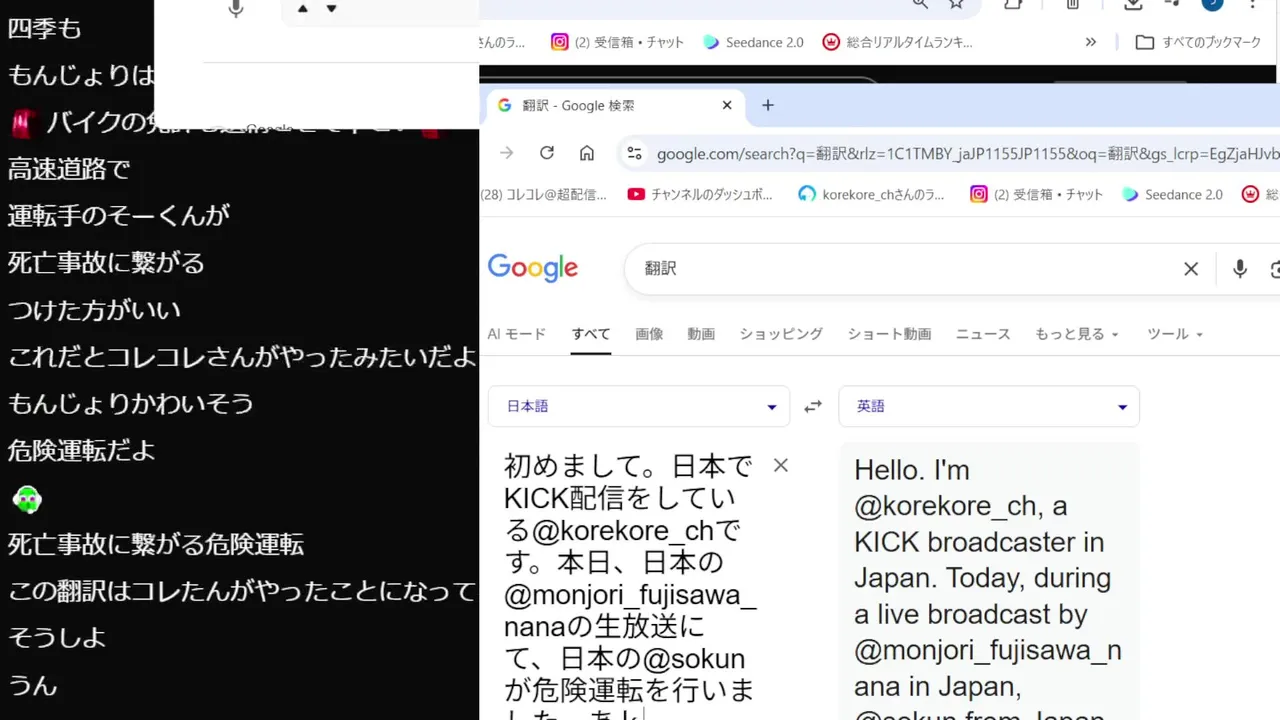Switch to 画像 results tab
This screenshot has height=720, width=1280.
[649, 334]
